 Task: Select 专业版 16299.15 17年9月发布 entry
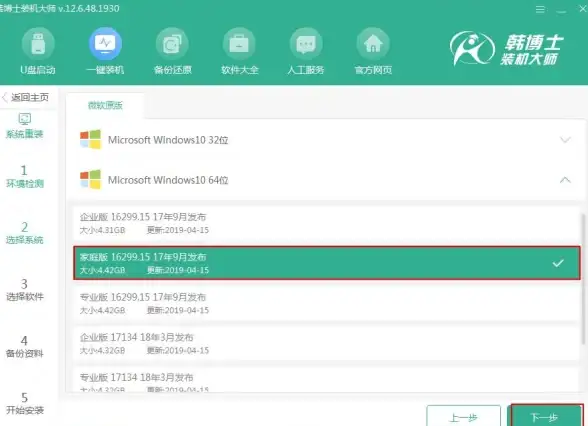326,303
